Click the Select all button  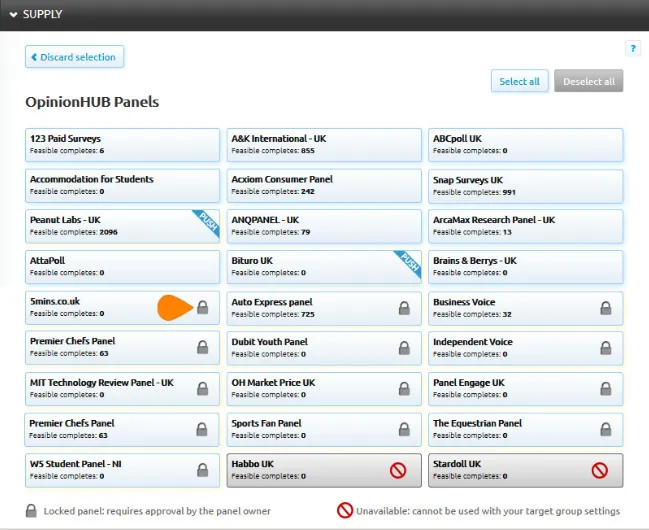tap(519, 81)
